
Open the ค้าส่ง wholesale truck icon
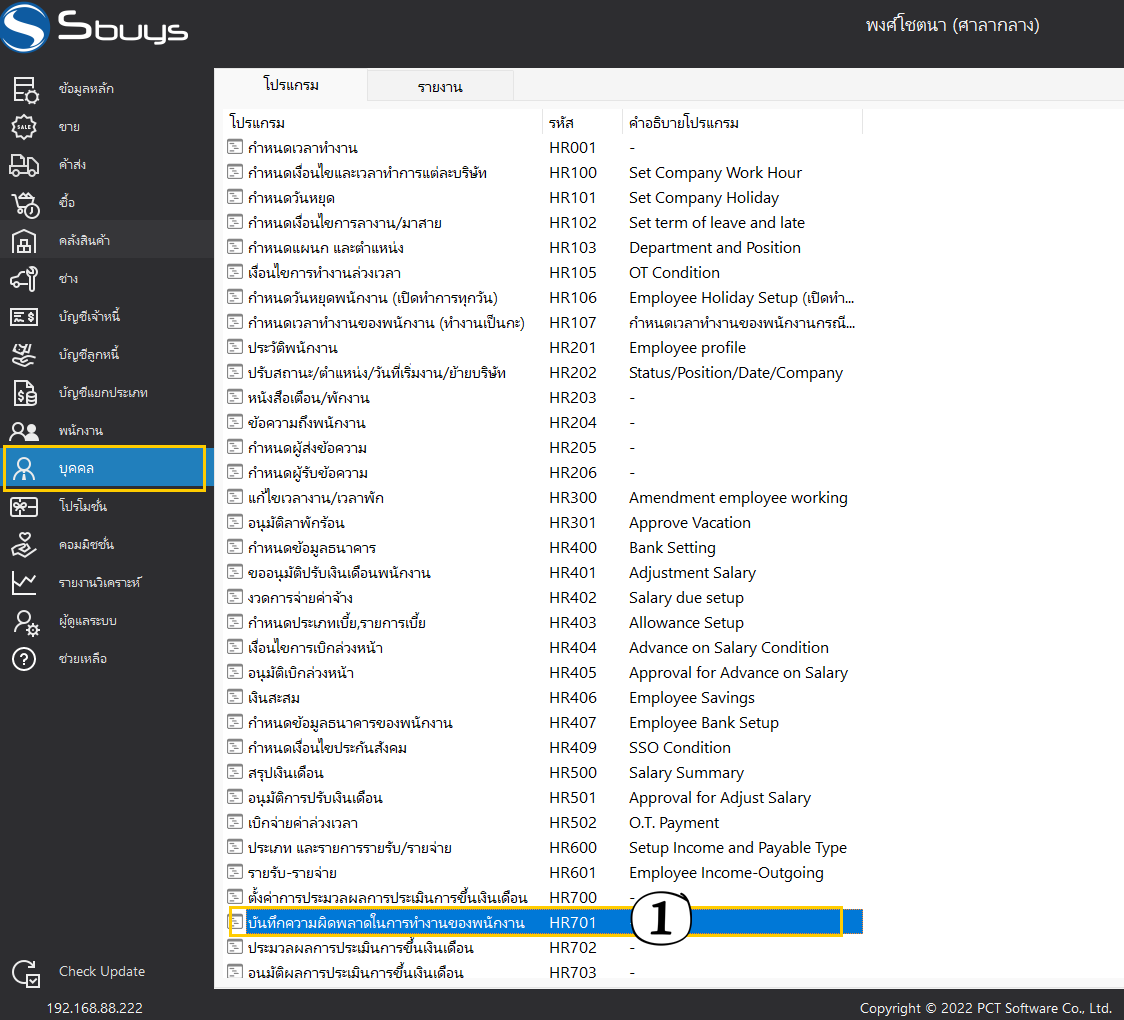(x=24, y=165)
